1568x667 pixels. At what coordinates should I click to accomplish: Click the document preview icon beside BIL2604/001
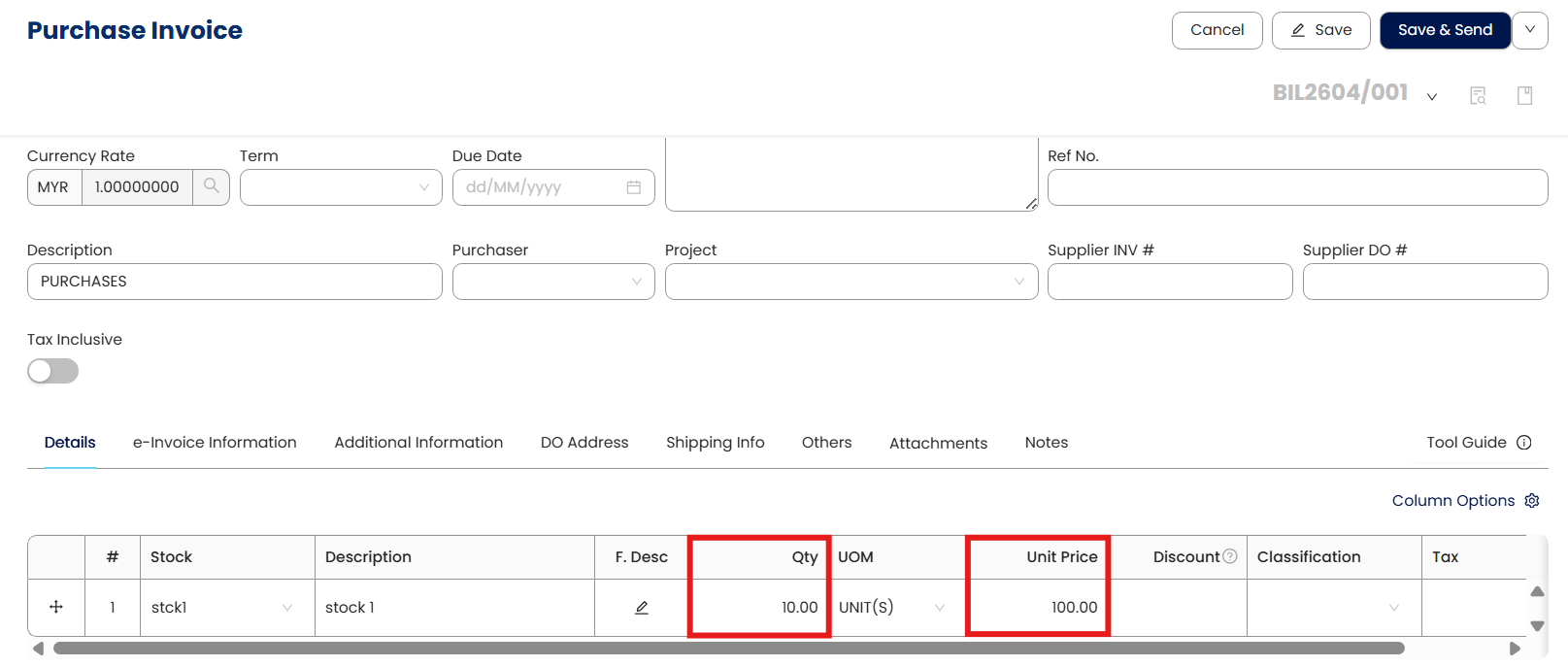[x=1478, y=95]
